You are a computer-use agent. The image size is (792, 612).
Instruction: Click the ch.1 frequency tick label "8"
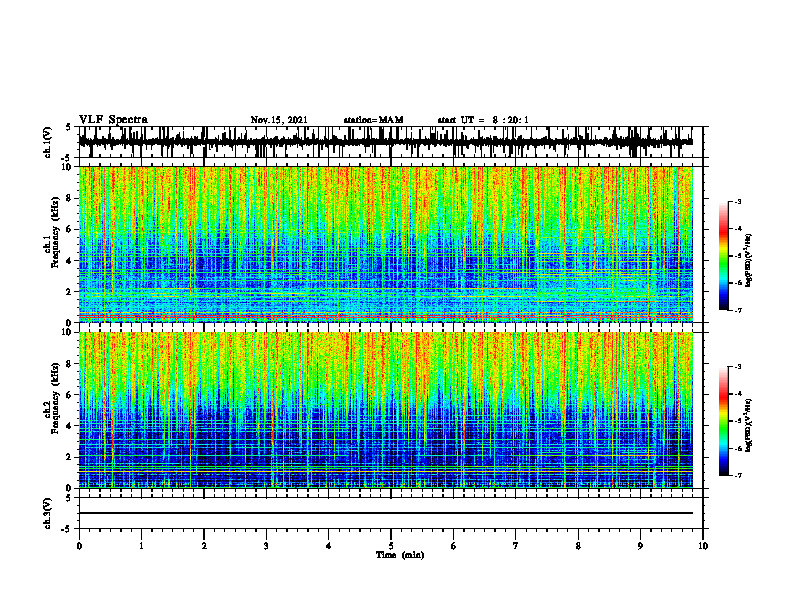click(70, 198)
